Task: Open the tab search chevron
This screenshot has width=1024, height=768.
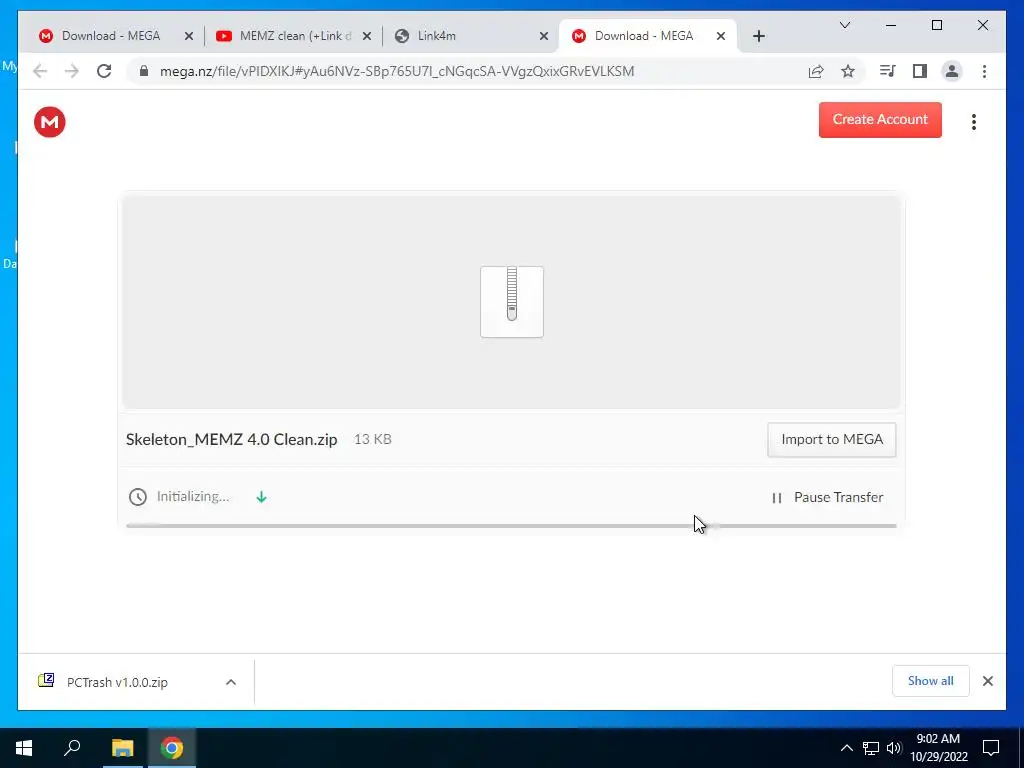Action: pos(844,25)
